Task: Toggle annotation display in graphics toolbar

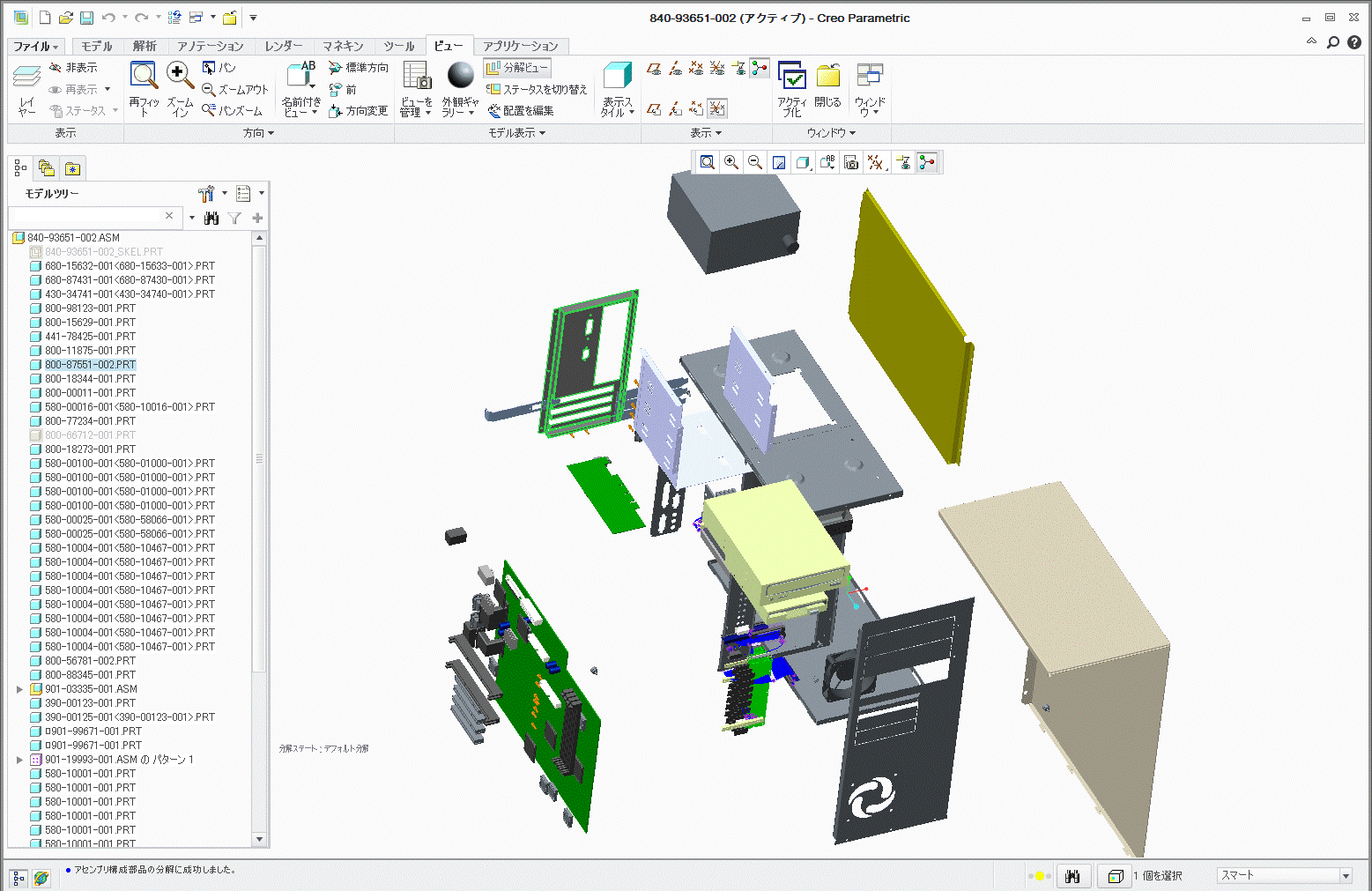Action: [x=903, y=162]
